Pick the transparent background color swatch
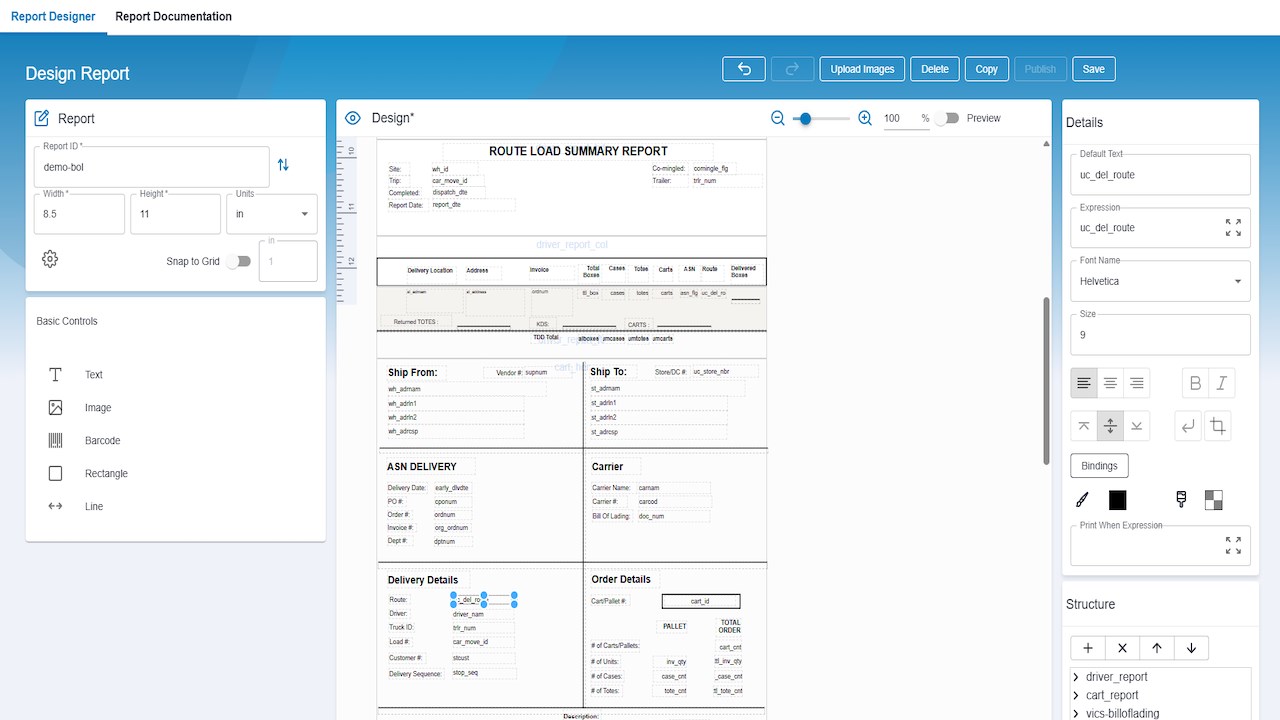Viewport: 1280px width, 720px height. 1214,499
